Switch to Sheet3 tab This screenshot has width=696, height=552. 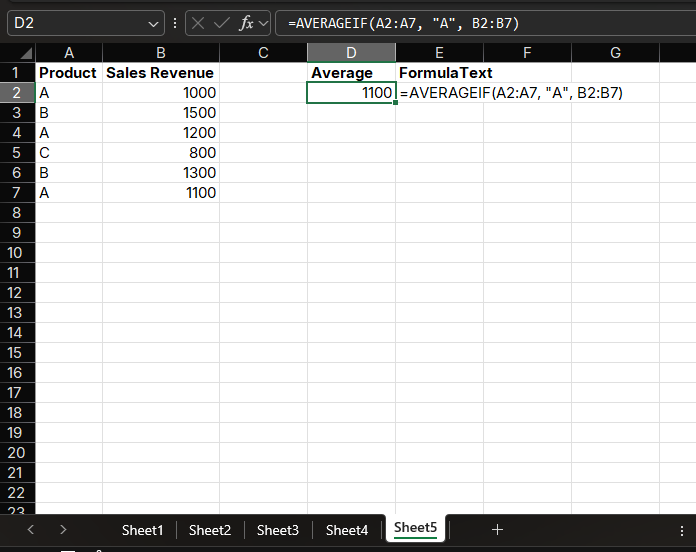pos(278,530)
